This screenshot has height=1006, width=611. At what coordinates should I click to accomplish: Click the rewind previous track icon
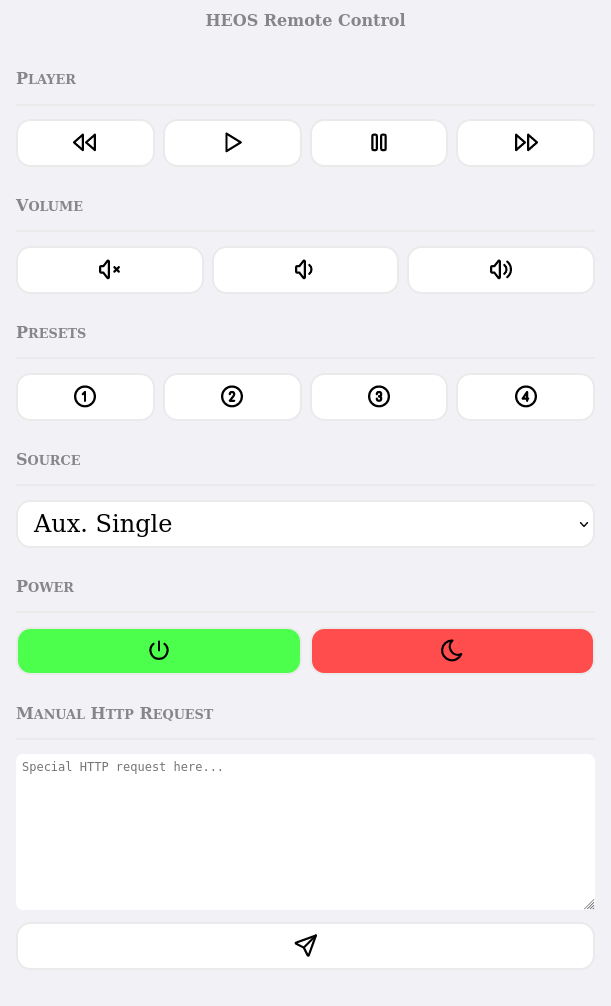click(85, 142)
